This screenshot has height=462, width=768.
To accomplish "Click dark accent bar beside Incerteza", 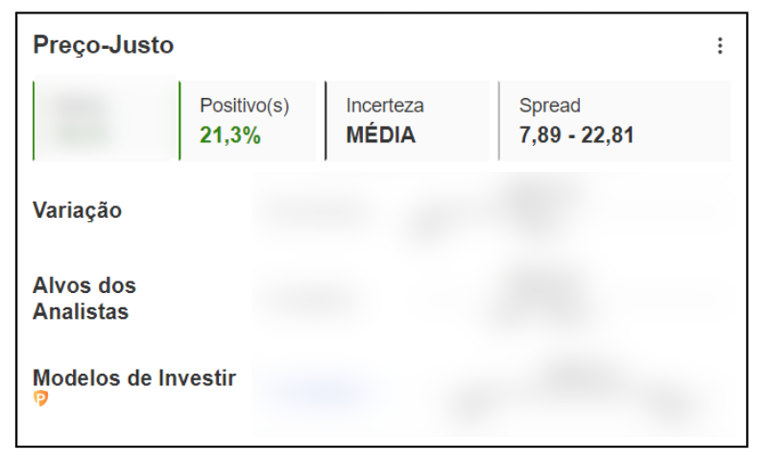I will tap(326, 121).
